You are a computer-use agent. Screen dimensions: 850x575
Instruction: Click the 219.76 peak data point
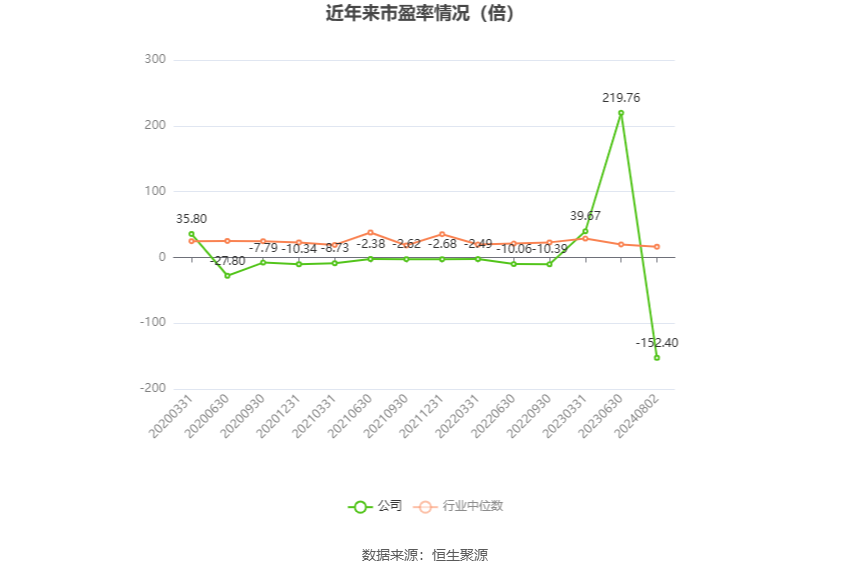click(x=621, y=113)
